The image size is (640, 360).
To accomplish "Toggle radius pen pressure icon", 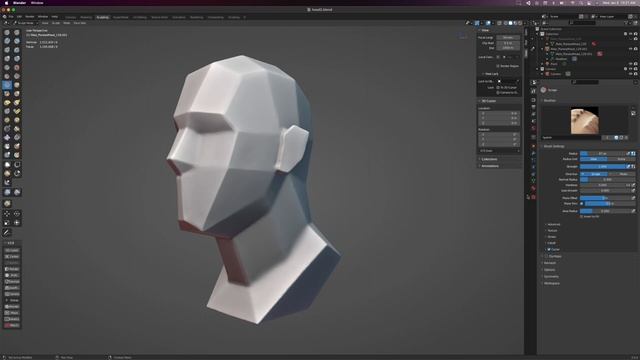I will (x=628, y=153).
